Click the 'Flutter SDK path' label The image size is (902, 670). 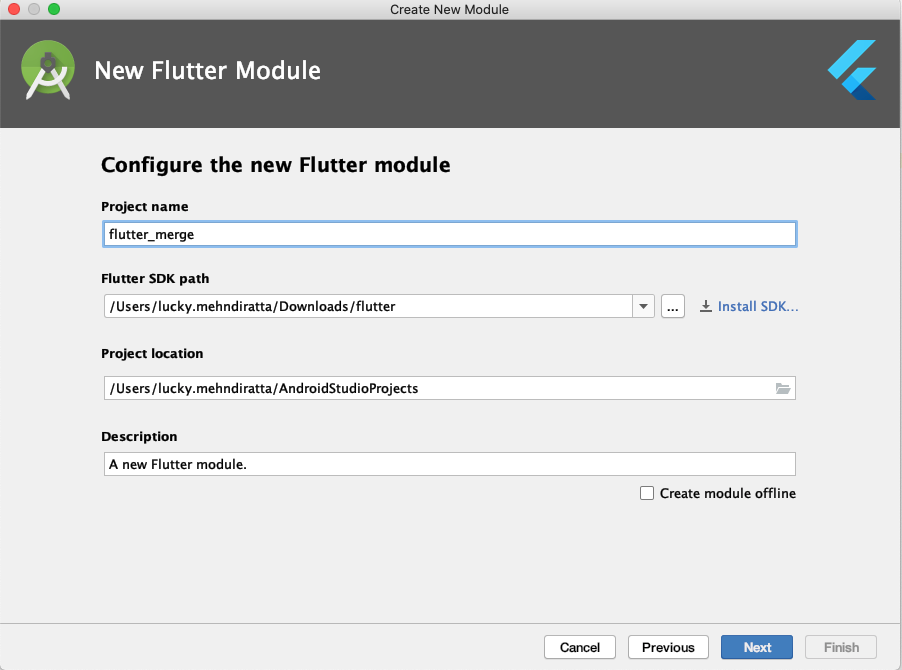coord(155,278)
